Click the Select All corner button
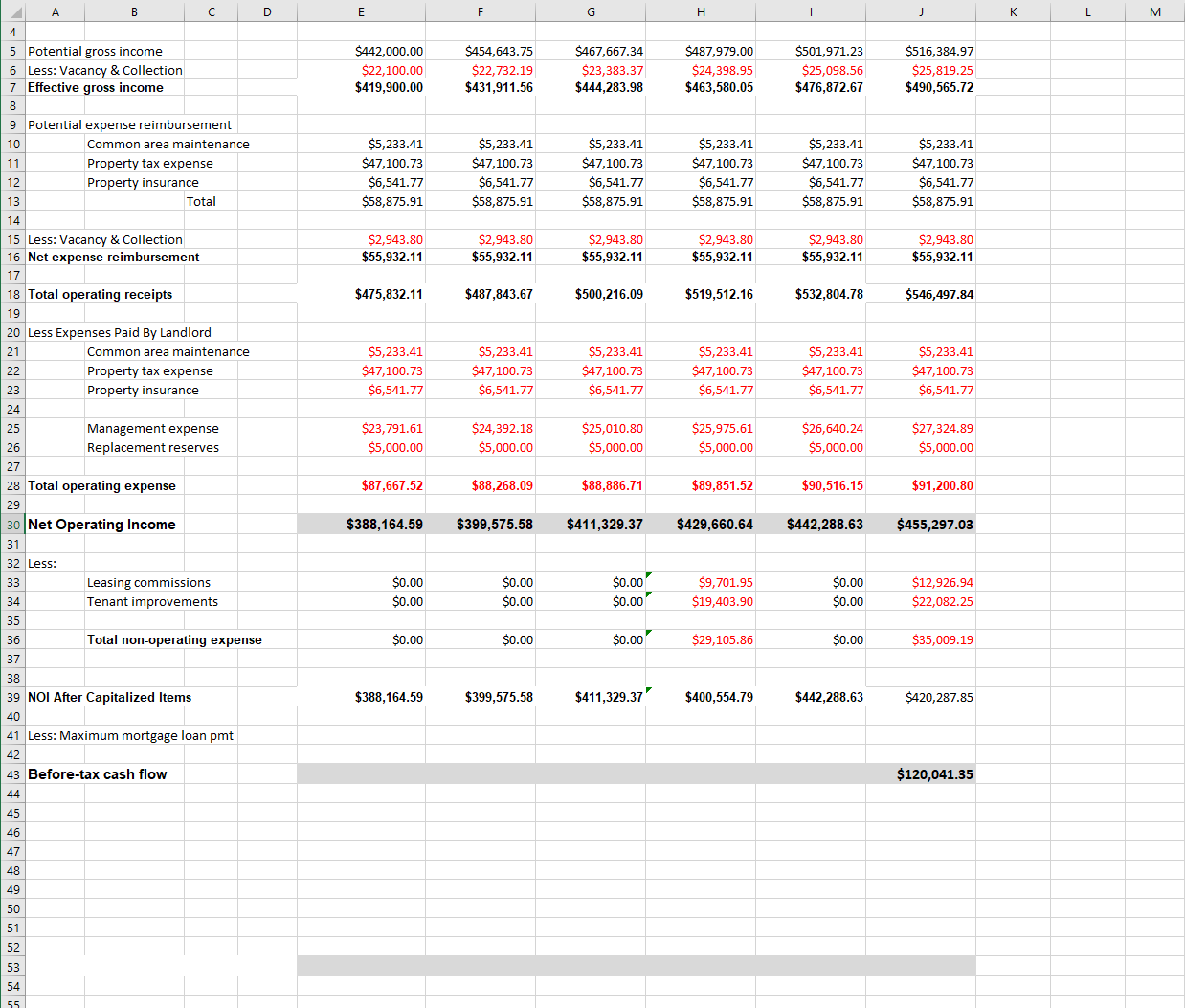The width and height of the screenshot is (1185, 1008). 12,11
